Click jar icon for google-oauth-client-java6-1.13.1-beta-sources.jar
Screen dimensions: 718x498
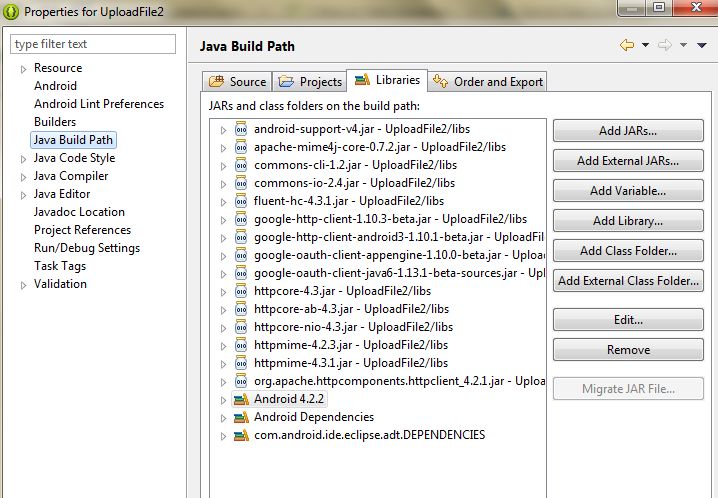pyautogui.click(x=241, y=273)
